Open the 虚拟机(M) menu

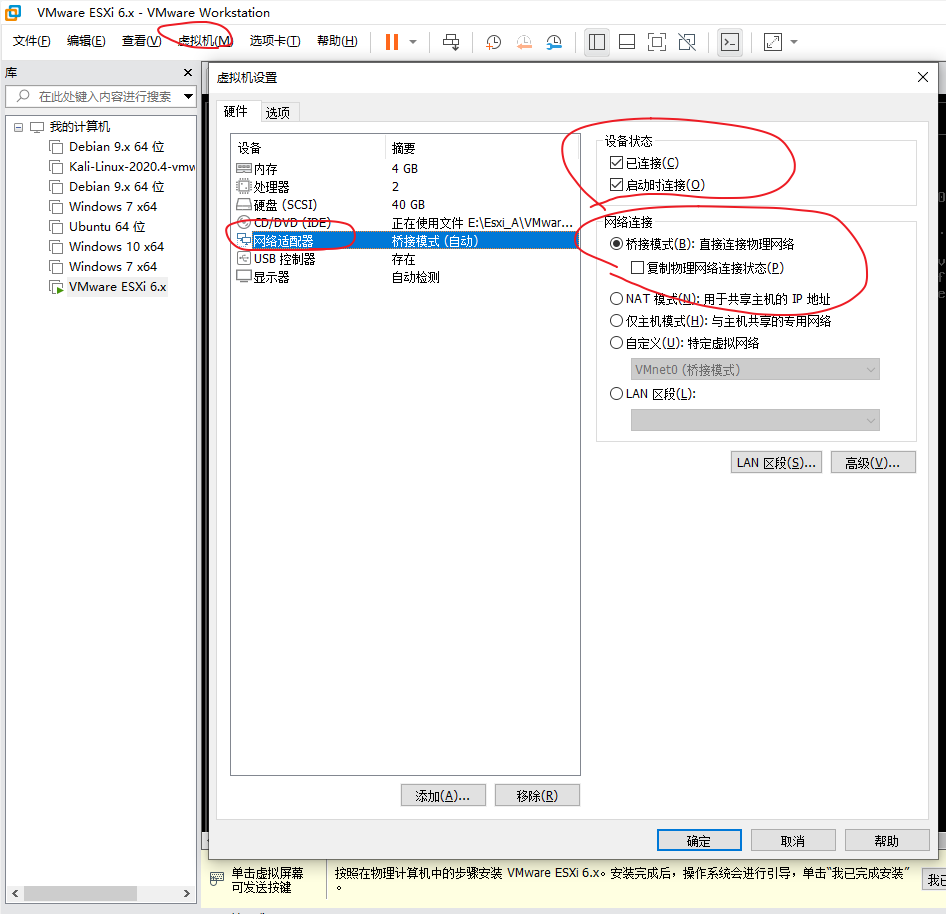[205, 40]
